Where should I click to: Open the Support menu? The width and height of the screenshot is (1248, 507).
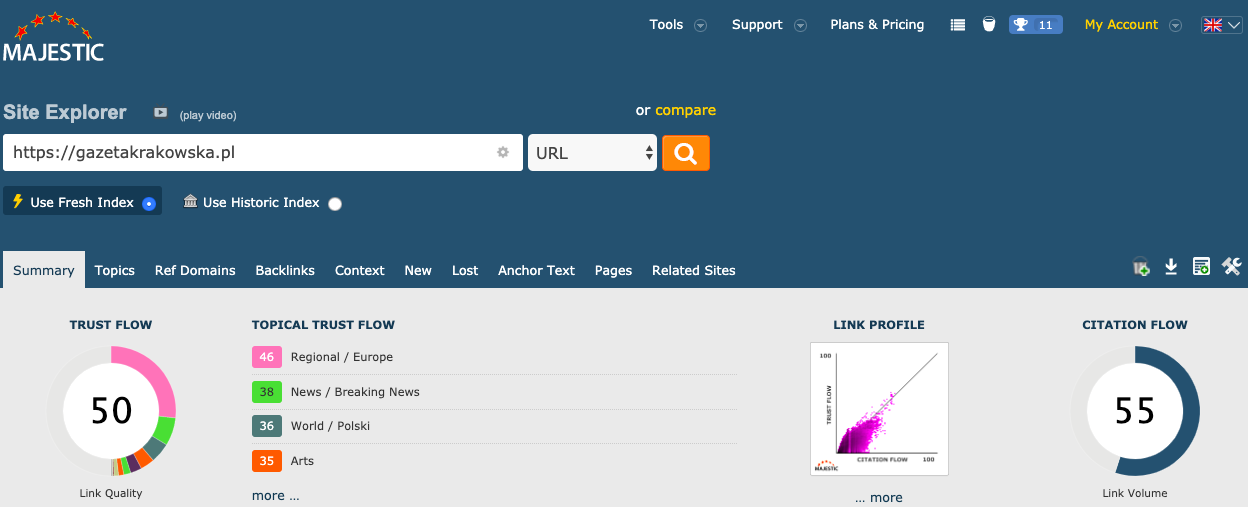(x=757, y=25)
